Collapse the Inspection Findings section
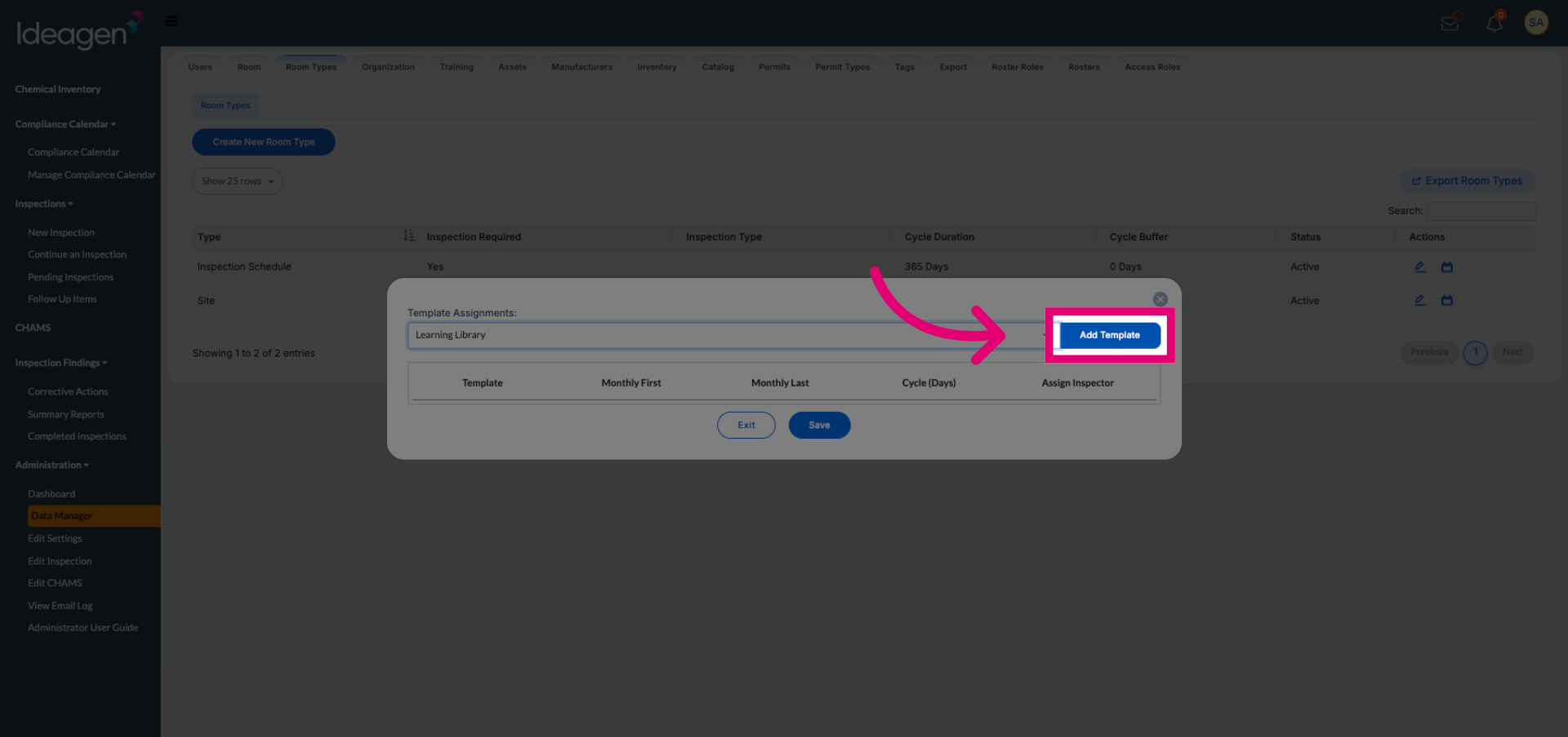Viewport: 1568px width, 737px height. pos(61,363)
